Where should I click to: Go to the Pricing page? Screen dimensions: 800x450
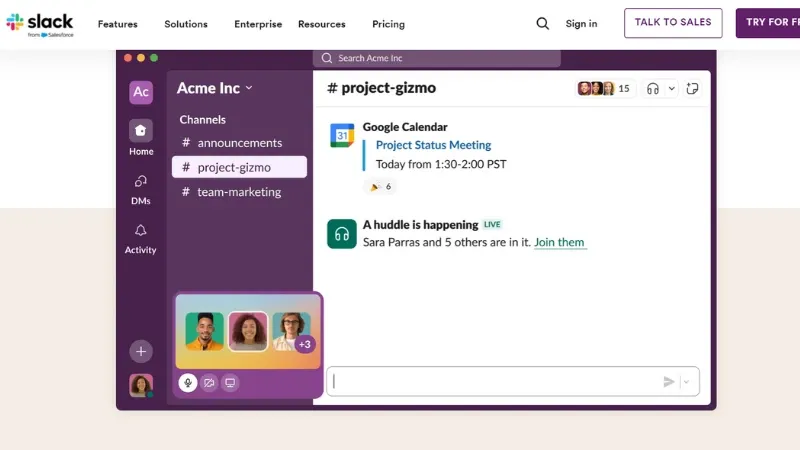388,24
